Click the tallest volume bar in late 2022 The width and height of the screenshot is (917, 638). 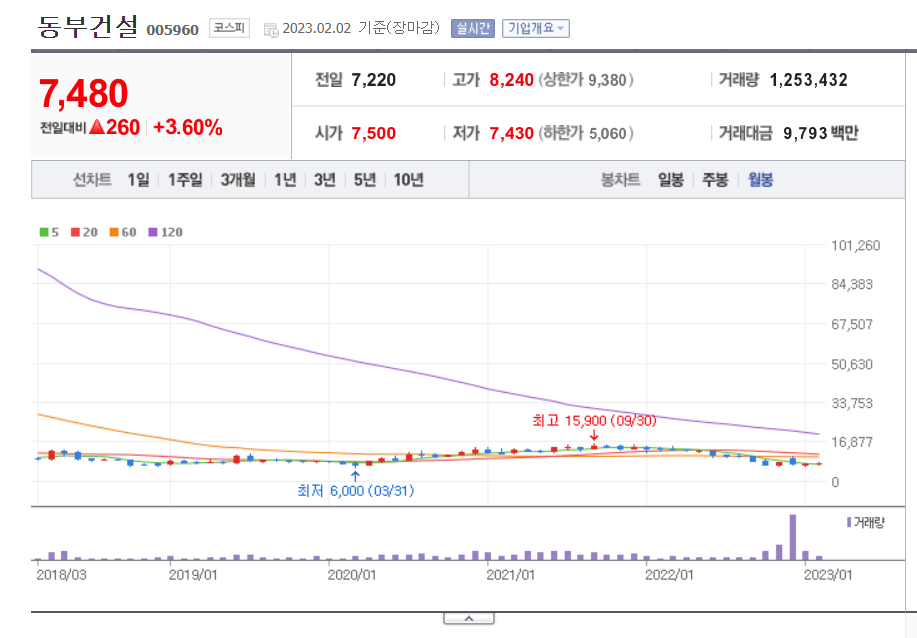[792, 537]
